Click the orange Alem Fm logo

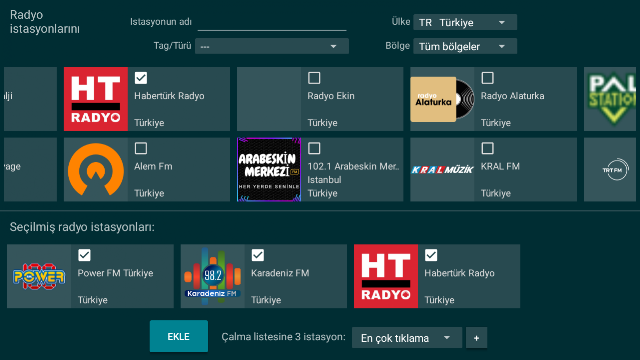[x=96, y=169]
